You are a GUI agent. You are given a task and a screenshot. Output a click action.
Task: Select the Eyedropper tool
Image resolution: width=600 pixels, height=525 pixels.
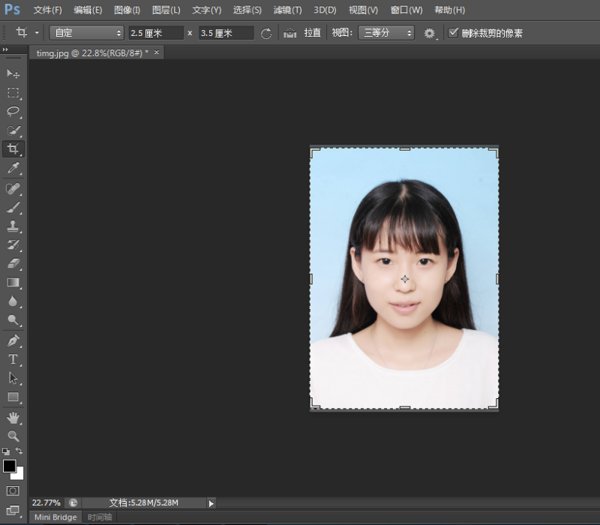click(13, 168)
